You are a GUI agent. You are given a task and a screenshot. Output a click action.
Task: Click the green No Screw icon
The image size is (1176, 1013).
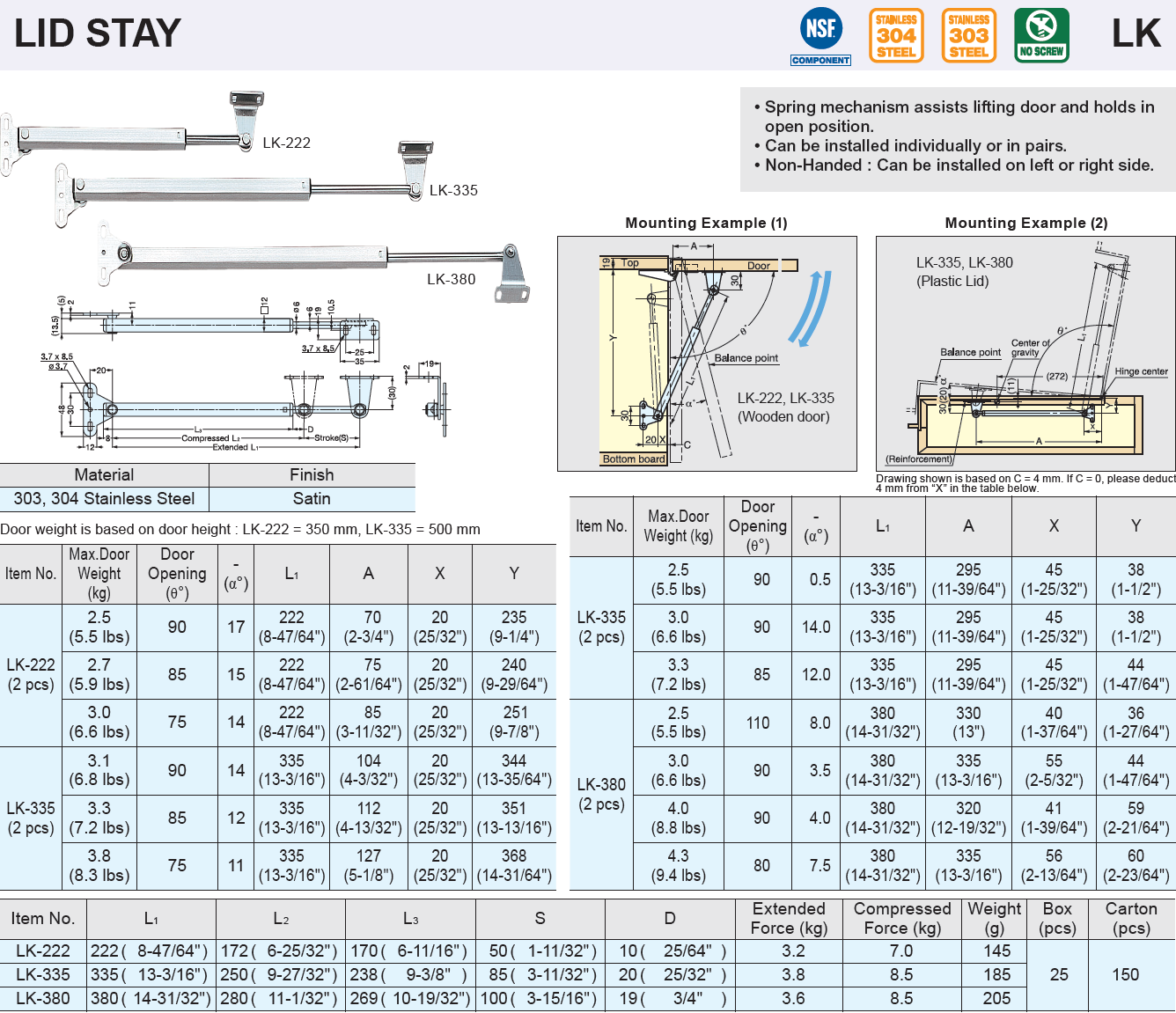tap(1041, 36)
